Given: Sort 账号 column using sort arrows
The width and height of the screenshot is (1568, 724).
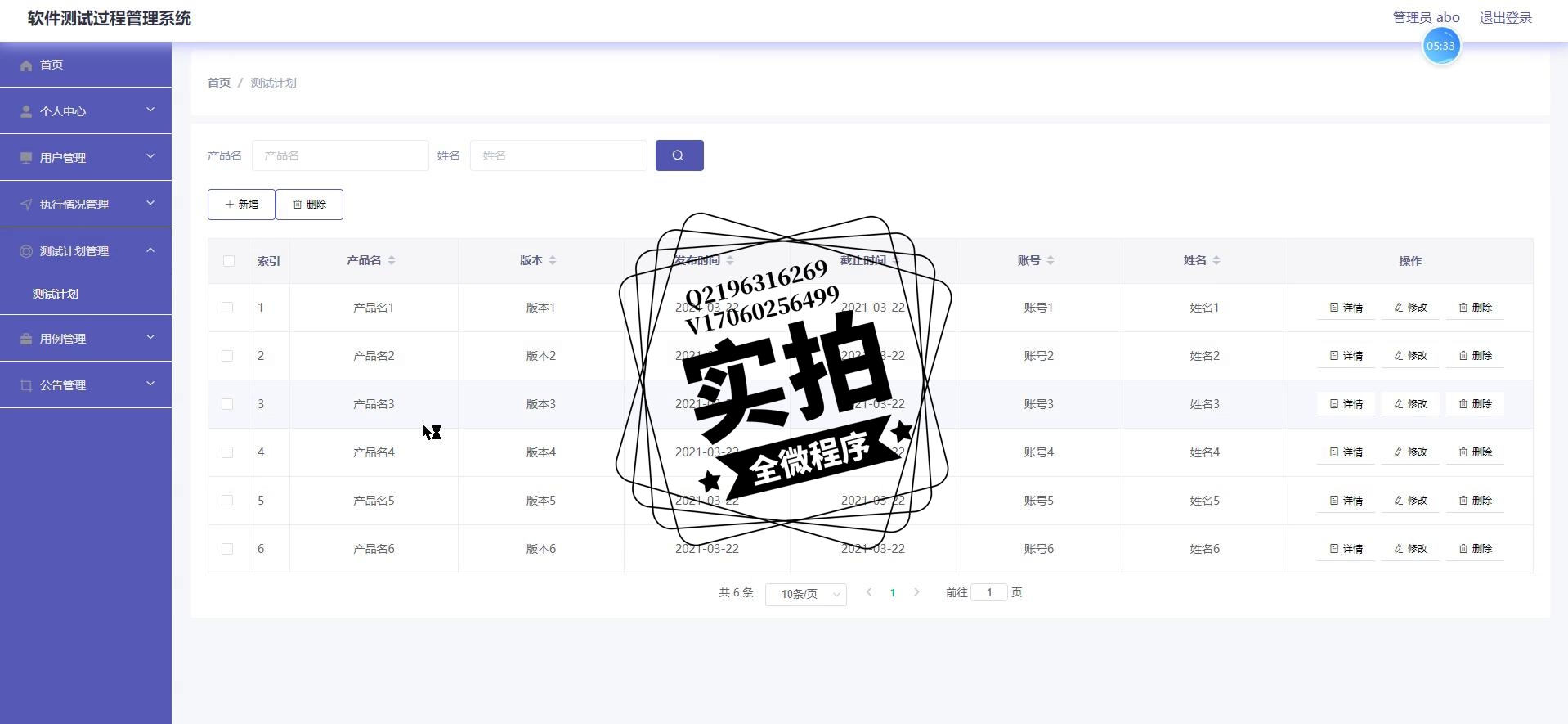Looking at the screenshot, I should [x=1051, y=260].
